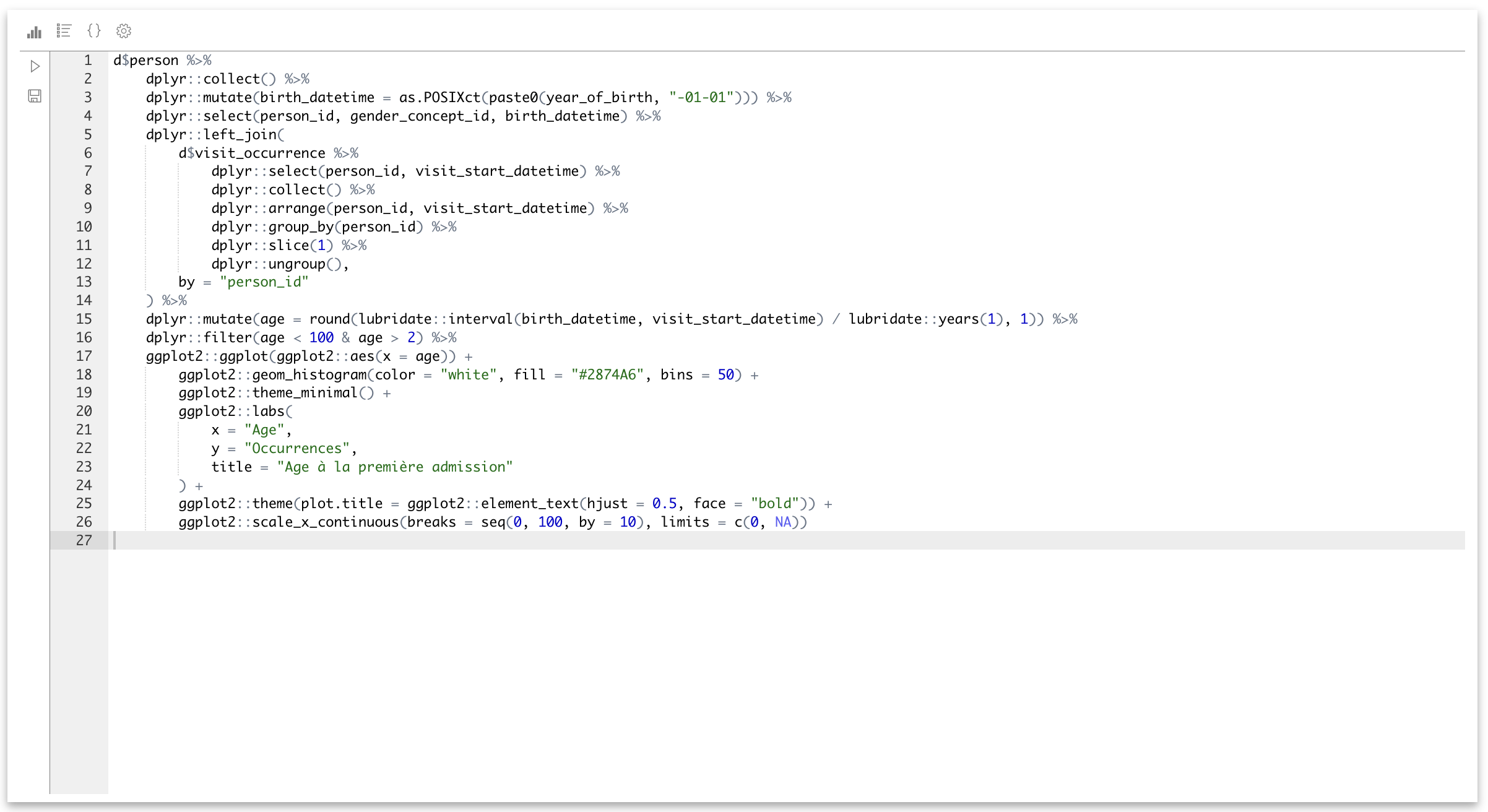This screenshot has height=812, width=1488.
Task: Click the string "-01-01" on line 3
Action: (x=701, y=98)
